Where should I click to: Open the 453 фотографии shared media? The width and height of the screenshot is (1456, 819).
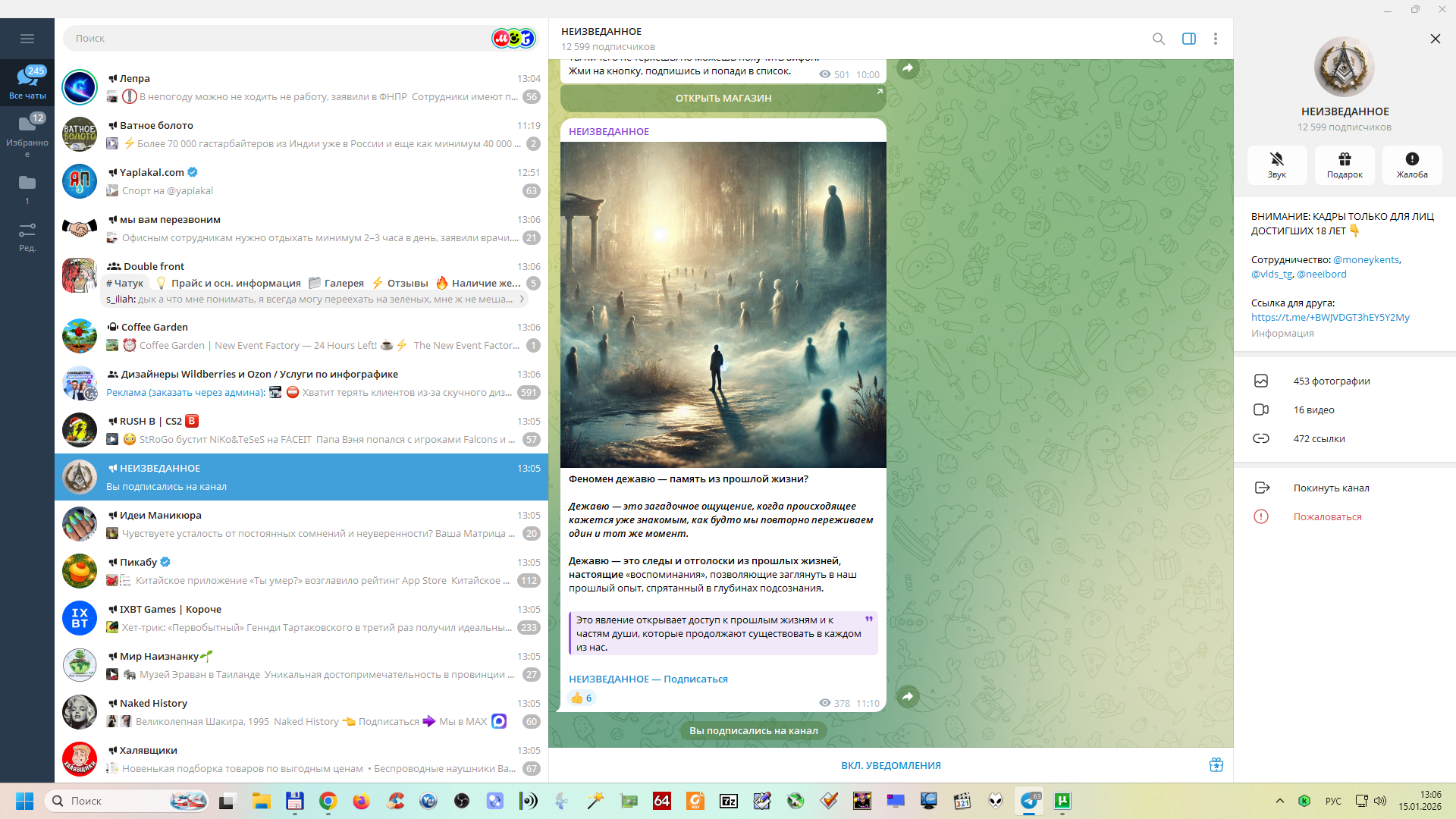tap(1331, 381)
